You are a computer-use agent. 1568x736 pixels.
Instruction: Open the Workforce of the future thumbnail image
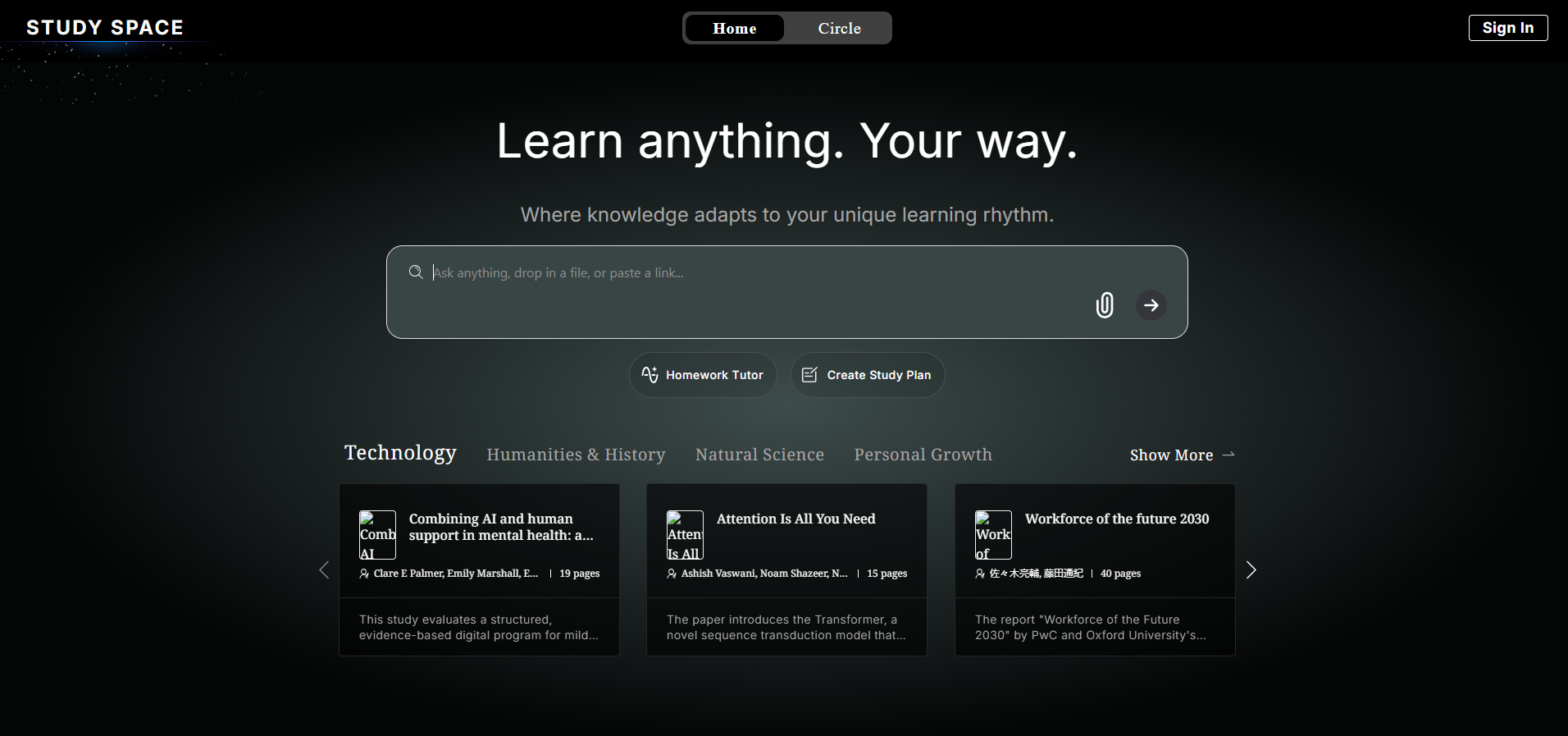click(992, 535)
